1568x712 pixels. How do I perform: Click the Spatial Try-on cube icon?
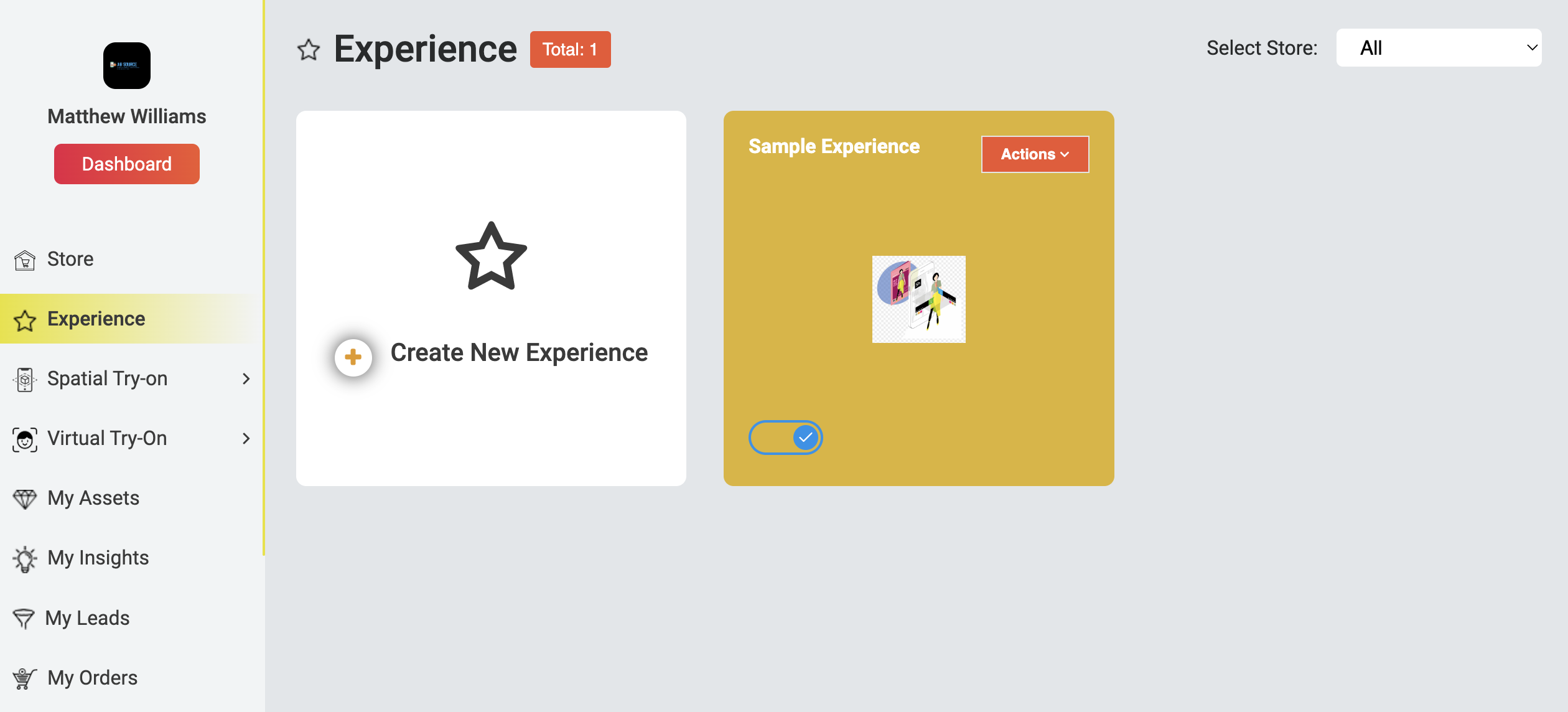coord(25,379)
